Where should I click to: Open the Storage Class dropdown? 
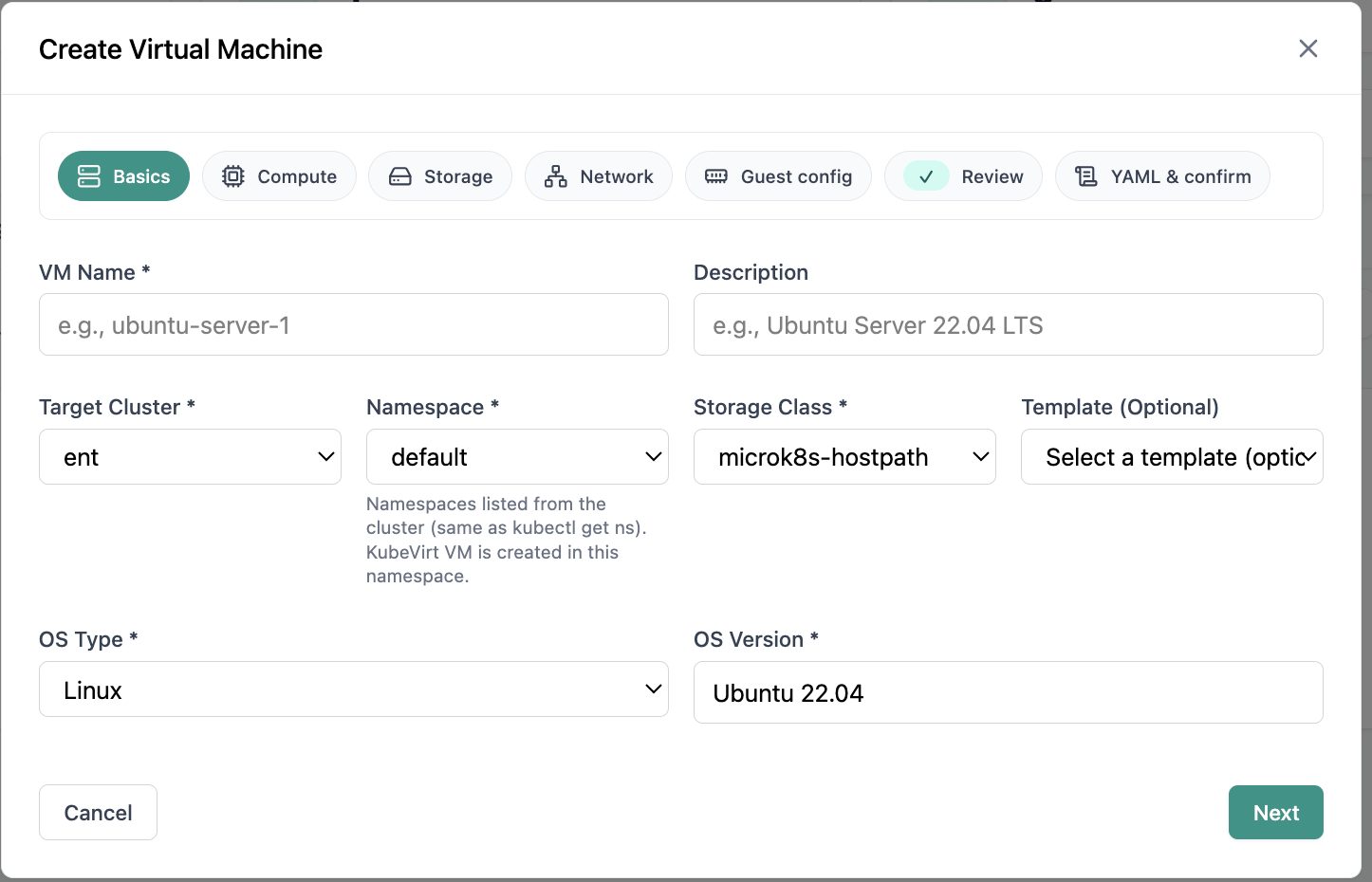coord(844,457)
